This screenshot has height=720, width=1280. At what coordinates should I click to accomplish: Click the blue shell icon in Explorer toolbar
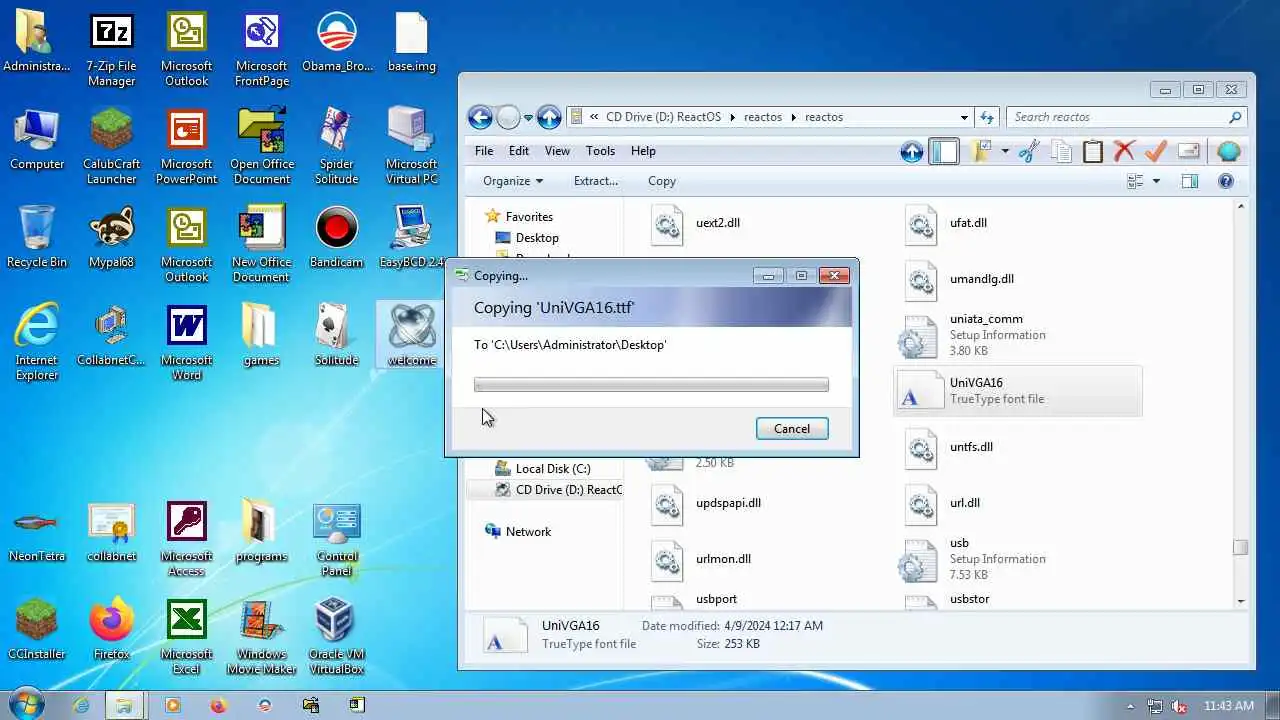click(x=1229, y=152)
